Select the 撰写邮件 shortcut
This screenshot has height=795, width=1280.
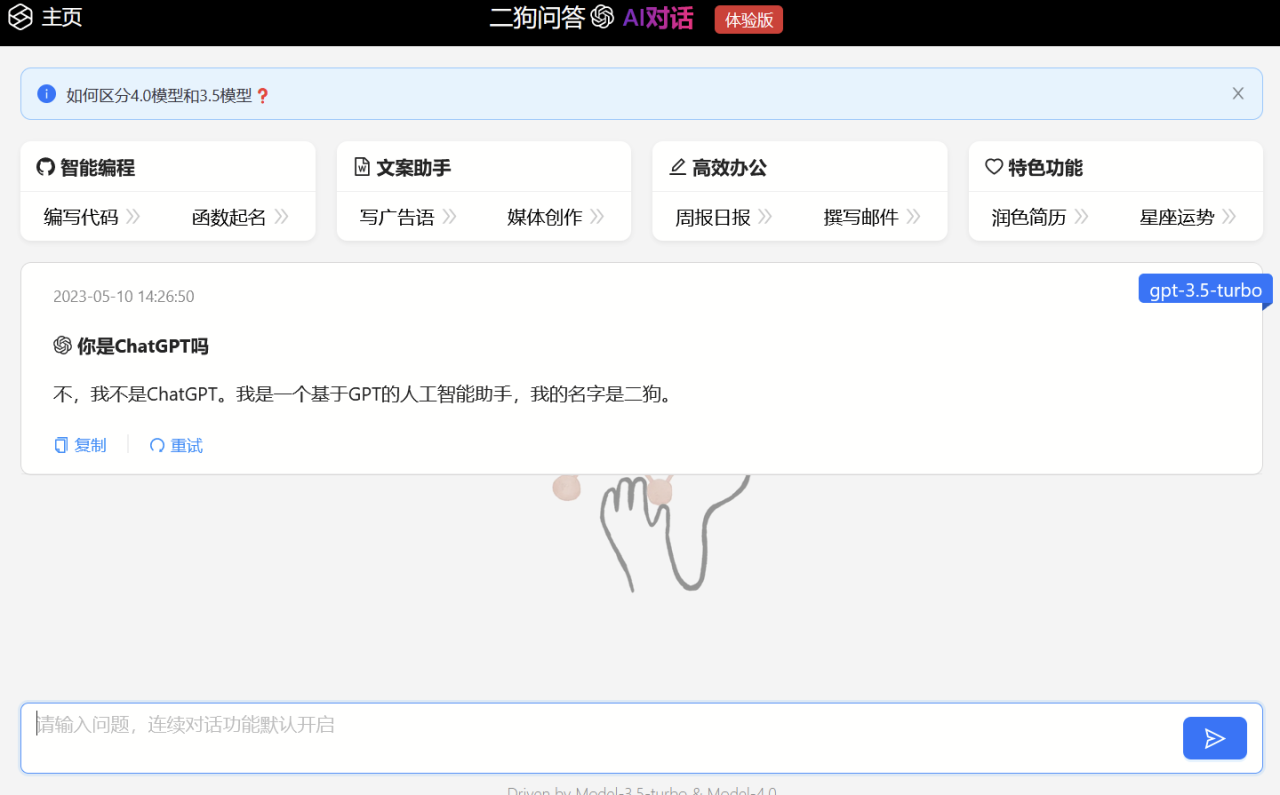861,217
